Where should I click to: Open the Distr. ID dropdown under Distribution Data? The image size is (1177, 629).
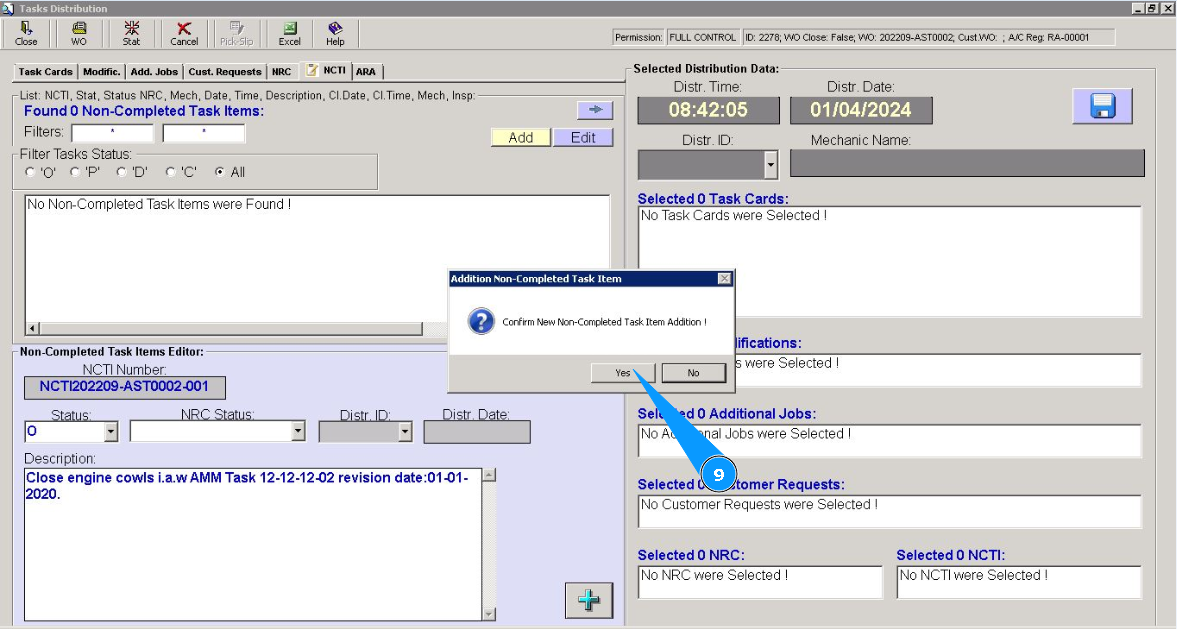(770, 164)
